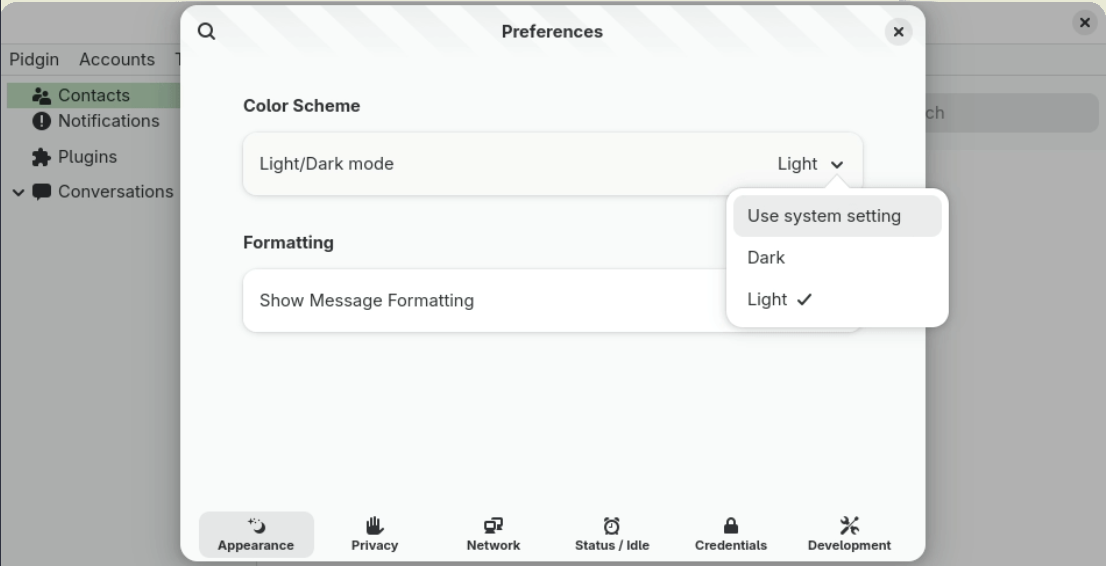Screen dimensions: 1106x566
Task: Click the Plugins puzzle-piece icon
Action: (43, 157)
